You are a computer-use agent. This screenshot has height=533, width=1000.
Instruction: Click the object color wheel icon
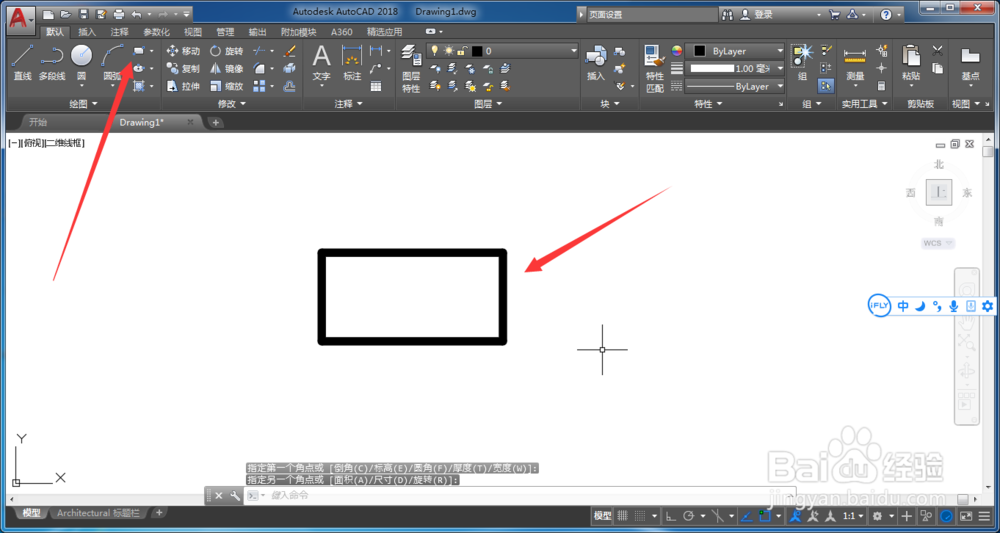click(x=677, y=51)
